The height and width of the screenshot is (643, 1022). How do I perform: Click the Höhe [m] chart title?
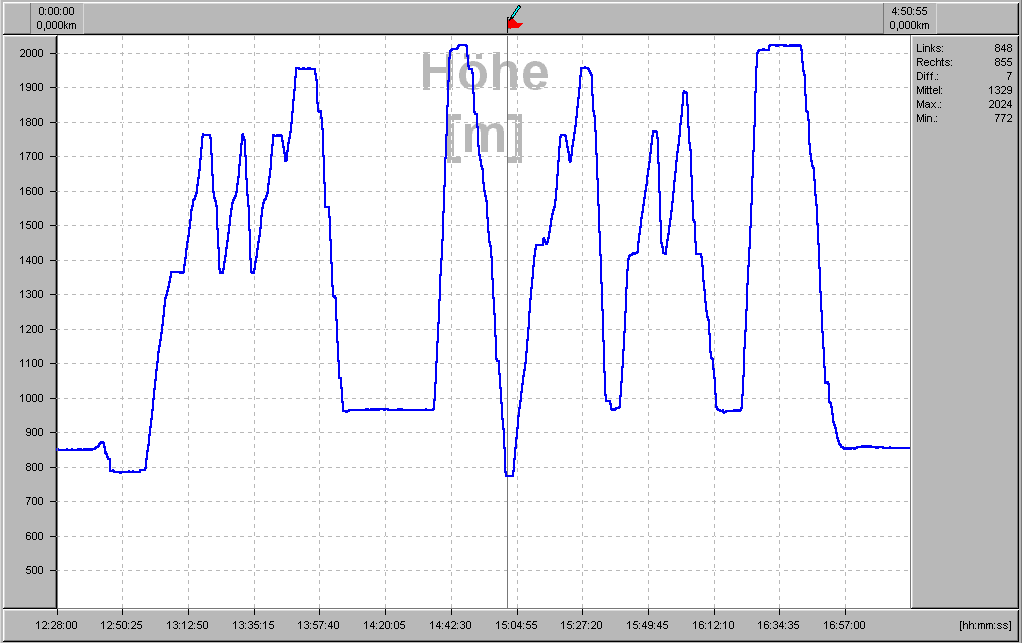pyautogui.click(x=484, y=104)
